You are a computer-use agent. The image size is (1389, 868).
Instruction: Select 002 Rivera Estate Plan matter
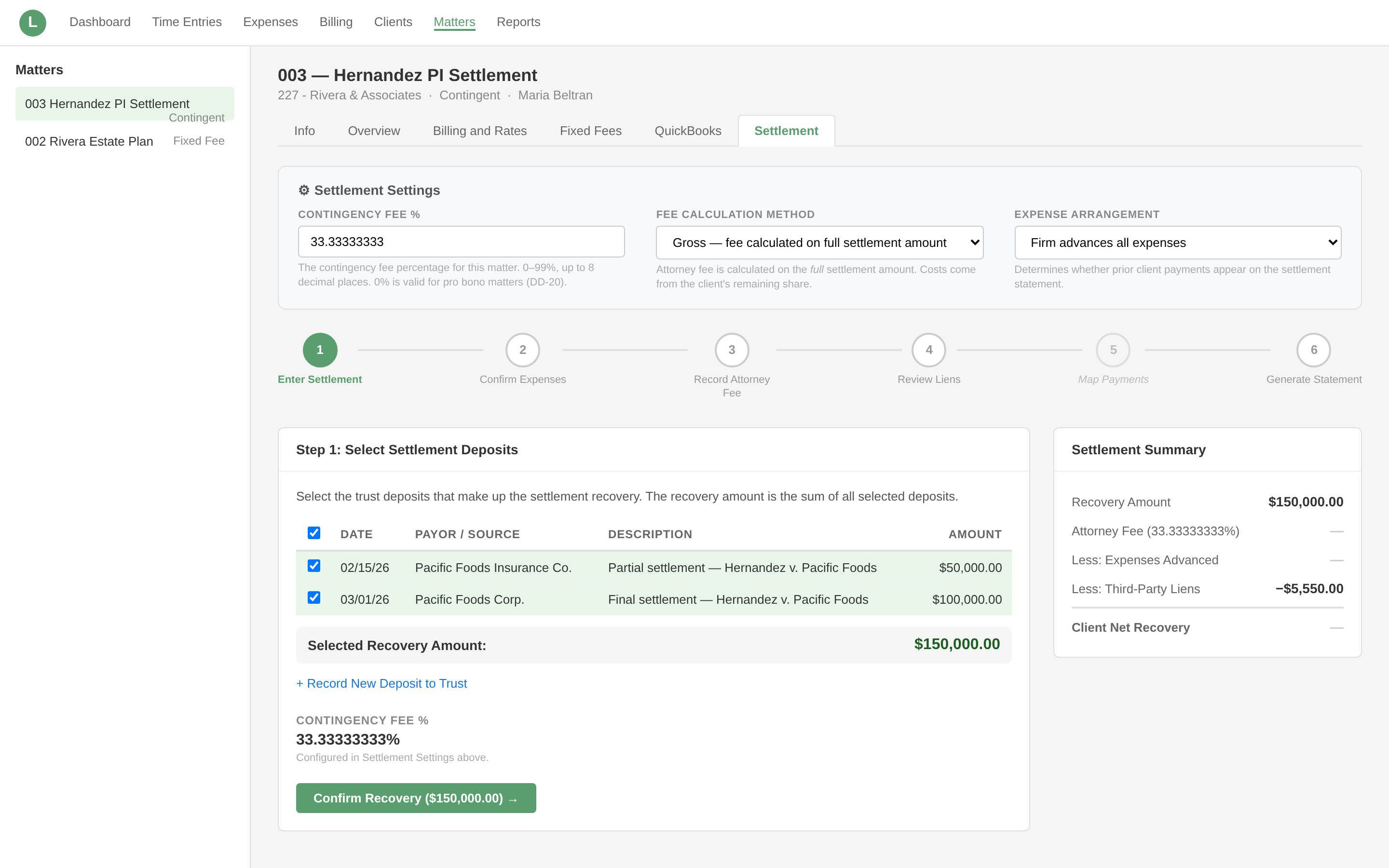(124, 141)
